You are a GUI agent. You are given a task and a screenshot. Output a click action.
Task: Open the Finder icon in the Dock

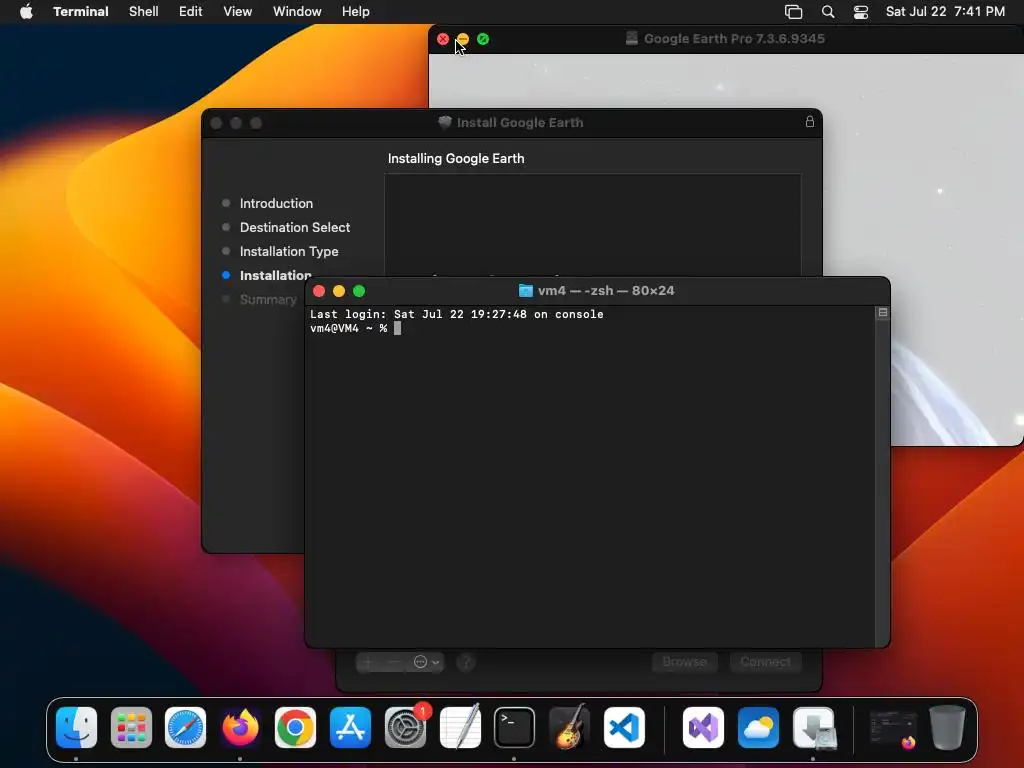(x=76, y=728)
